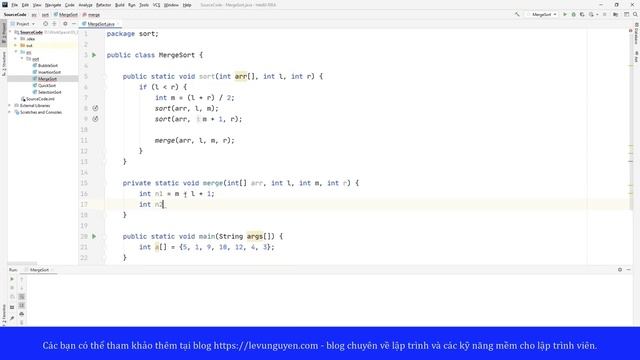Run MergeSort with the green play toolbar button
The height and width of the screenshot is (360, 640).
click(565, 14)
